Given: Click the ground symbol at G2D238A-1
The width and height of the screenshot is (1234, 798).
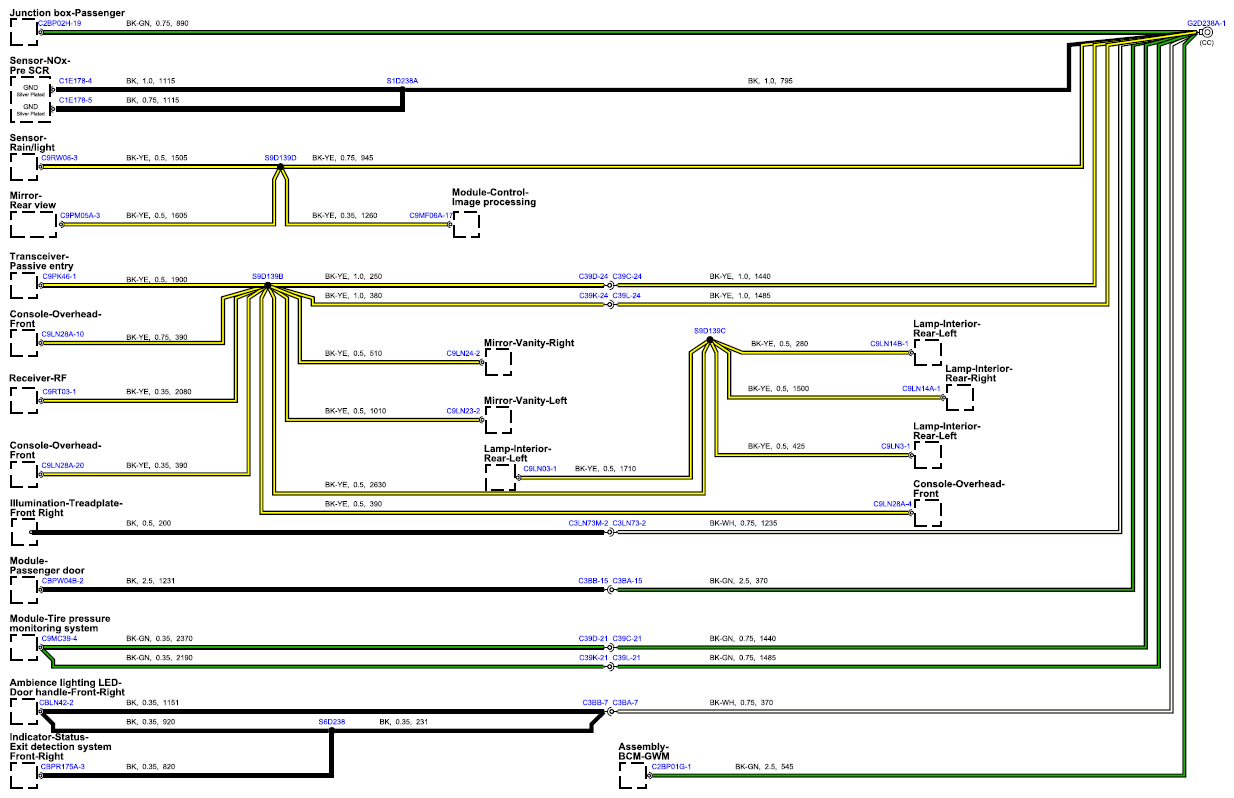Looking at the screenshot, I should [x=1207, y=32].
